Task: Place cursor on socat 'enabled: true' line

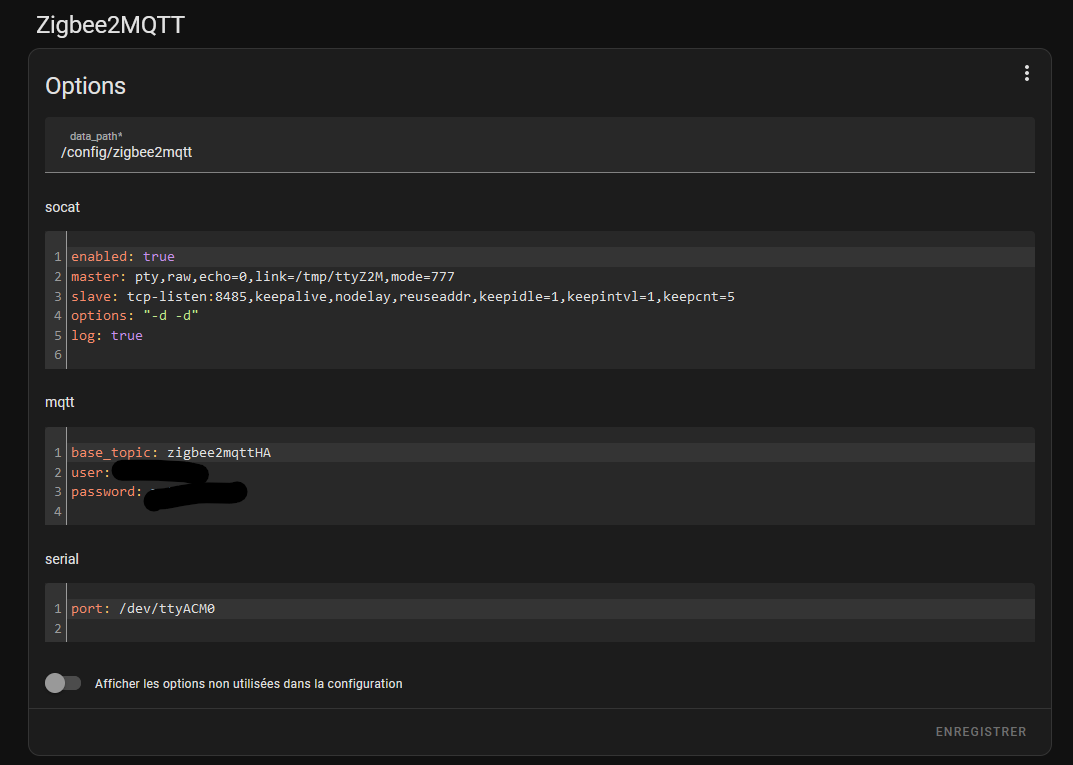Action: pos(123,257)
